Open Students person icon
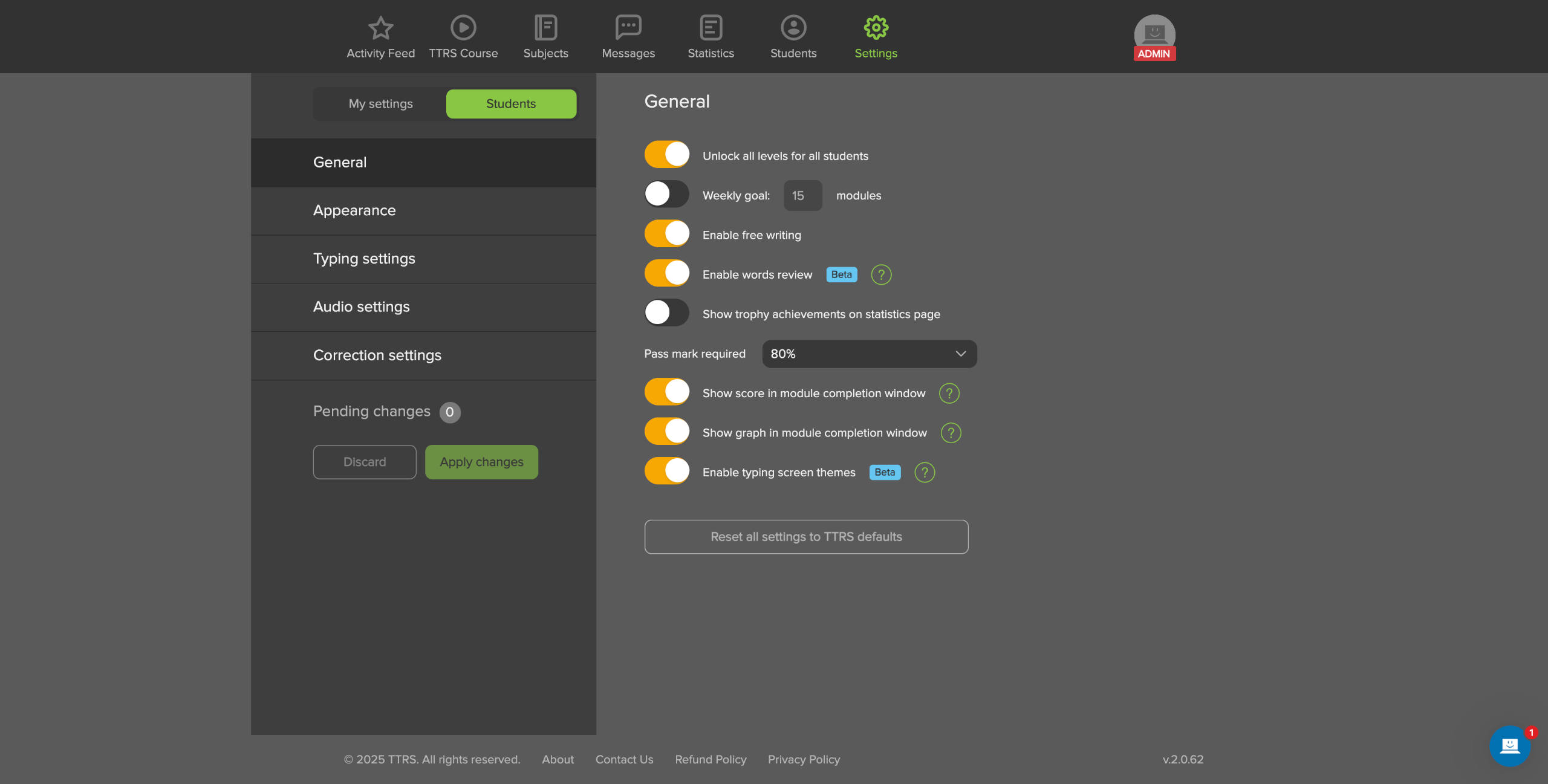 (x=793, y=28)
